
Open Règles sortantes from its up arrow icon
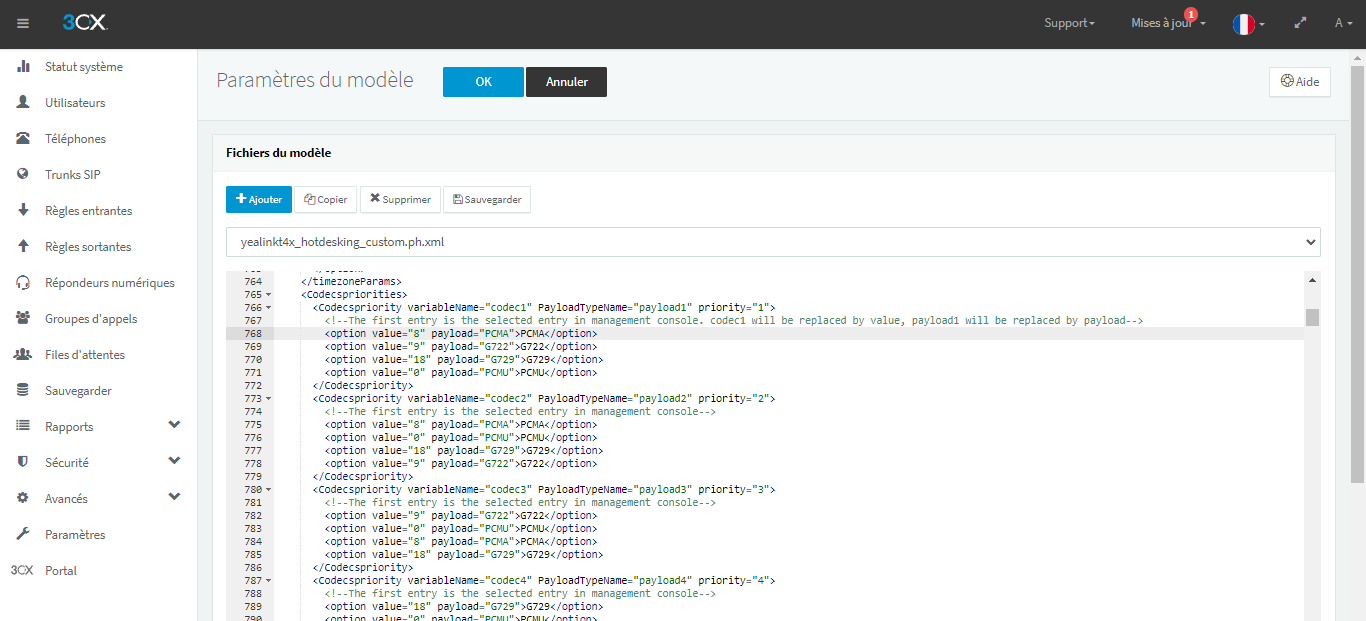point(23,247)
